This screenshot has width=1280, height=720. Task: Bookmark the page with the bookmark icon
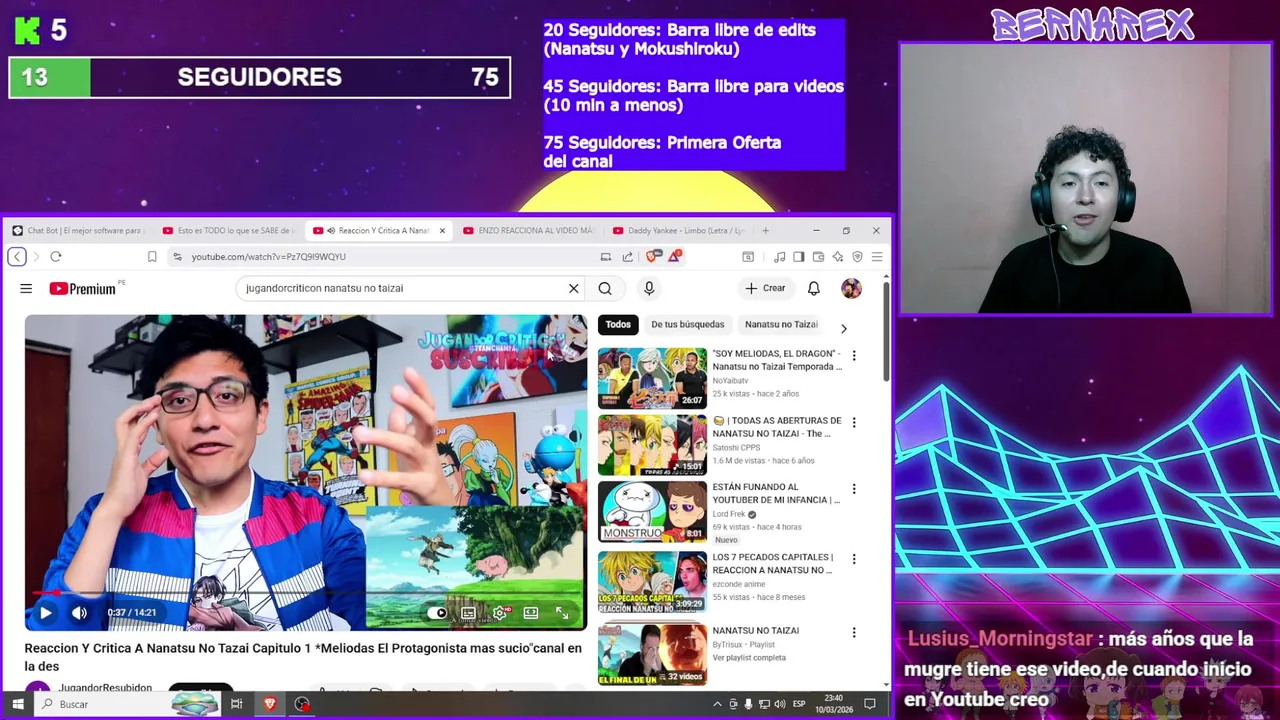(152, 257)
